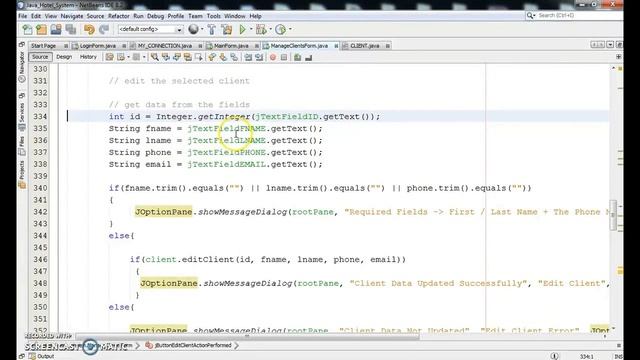The image size is (640, 360).
Task: Switch to the CLIENT.java tab
Action: coord(365,46)
